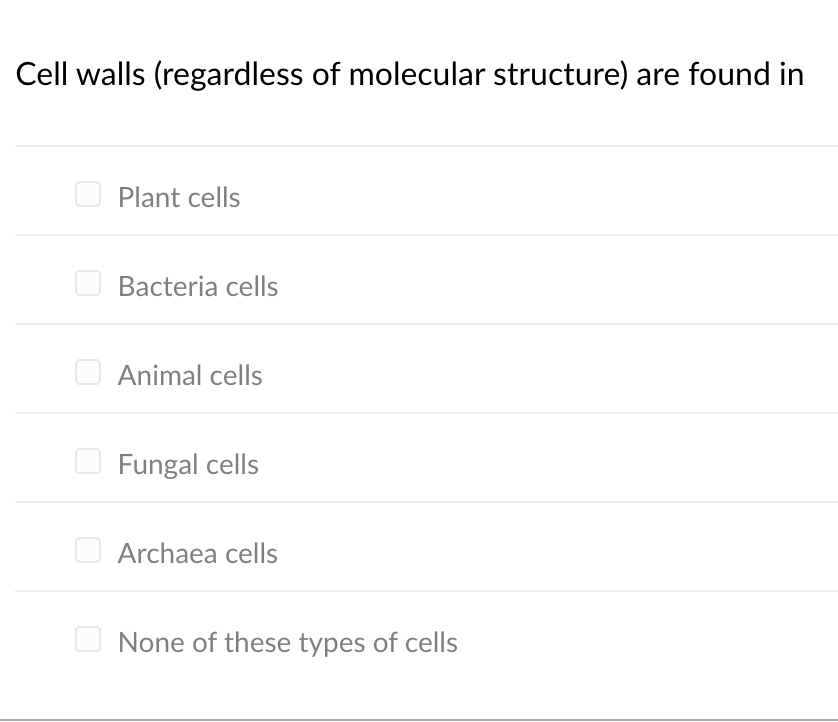Click the cell walls question heading
This screenshot has height=722, width=838.
pos(410,74)
